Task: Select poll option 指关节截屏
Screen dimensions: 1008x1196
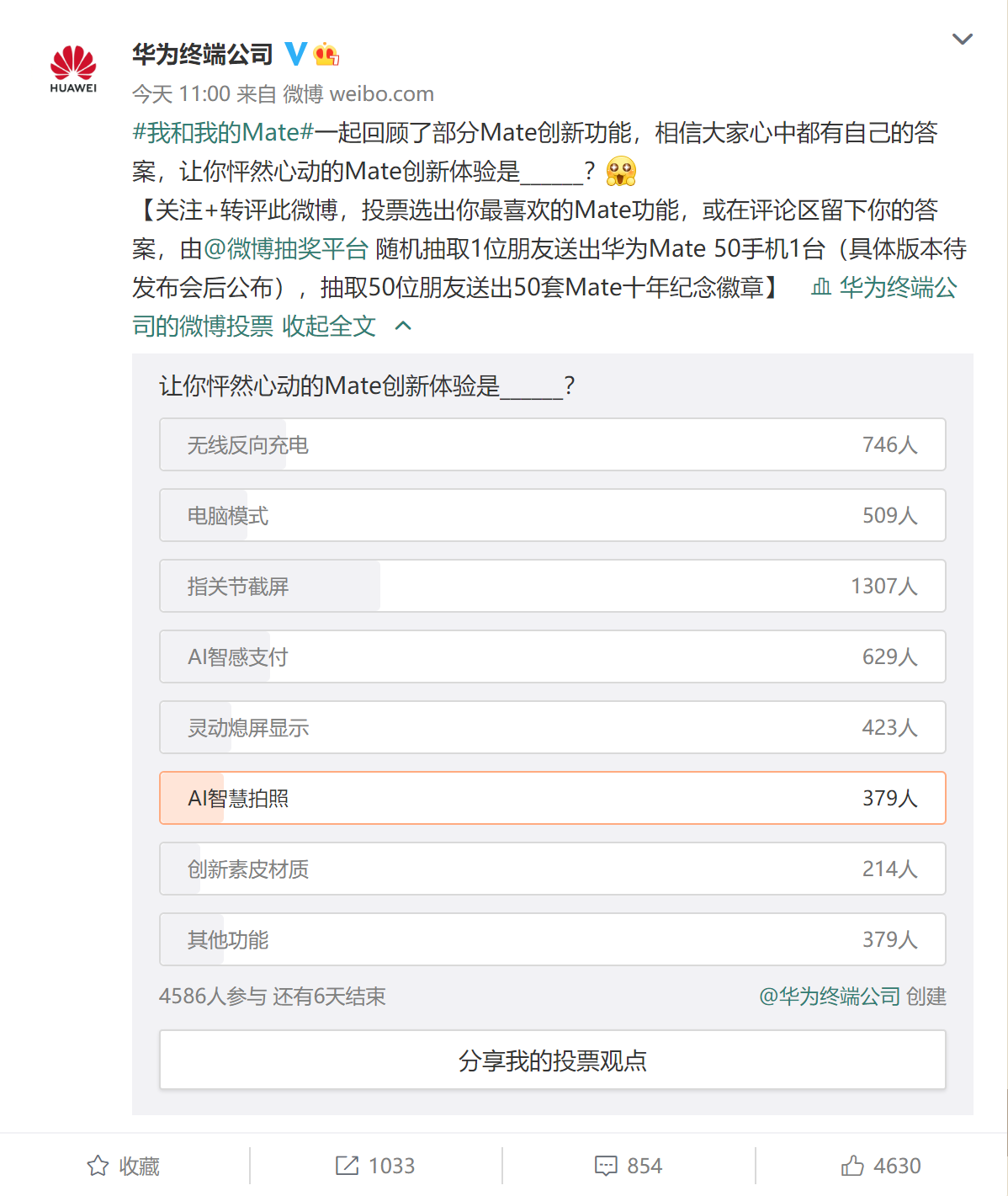Action: (x=553, y=586)
